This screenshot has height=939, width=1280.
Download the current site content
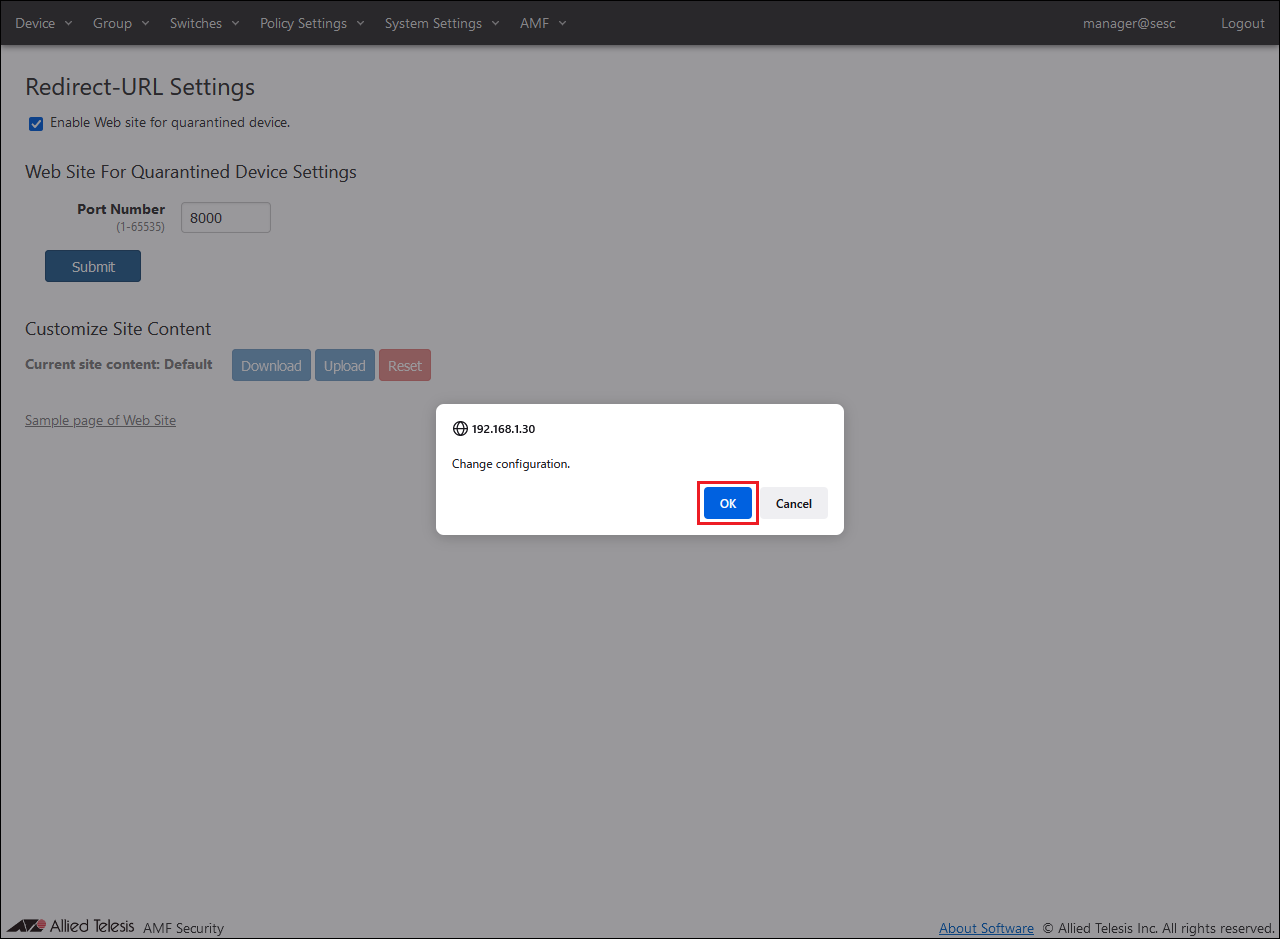(x=271, y=366)
